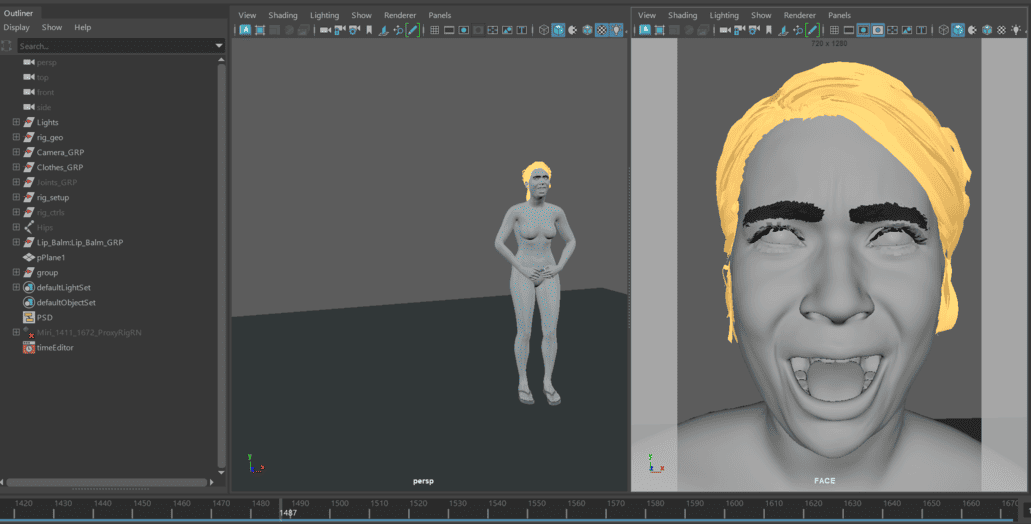Open the Outliner search filter dropdown arrow
The width and height of the screenshot is (1031, 524).
[219, 46]
